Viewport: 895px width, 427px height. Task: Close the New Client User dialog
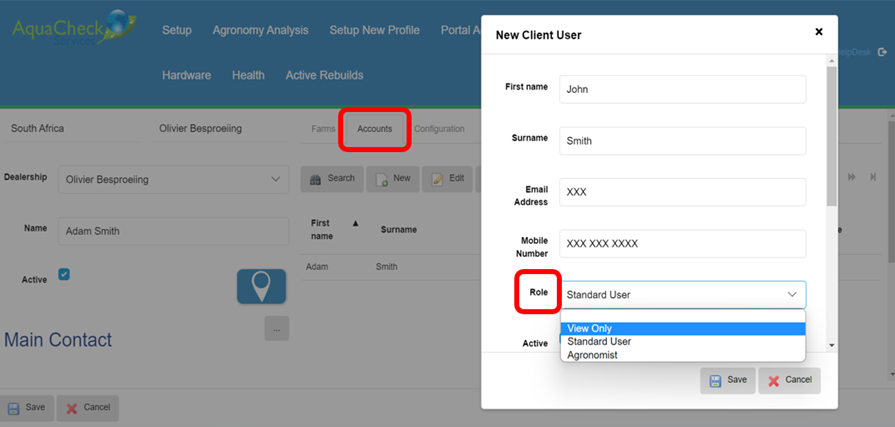coord(819,32)
